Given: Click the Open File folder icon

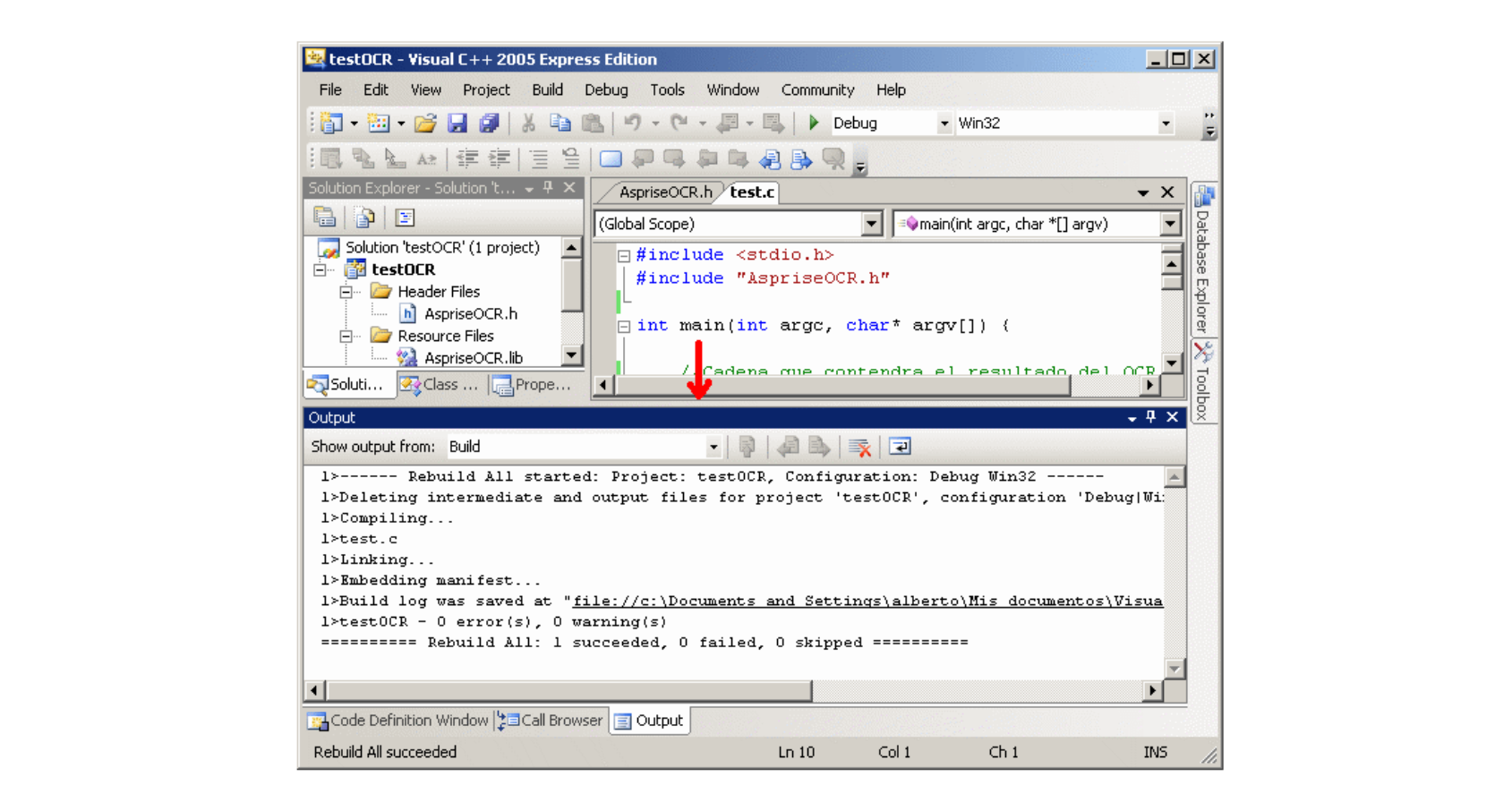Looking at the screenshot, I should [x=425, y=123].
